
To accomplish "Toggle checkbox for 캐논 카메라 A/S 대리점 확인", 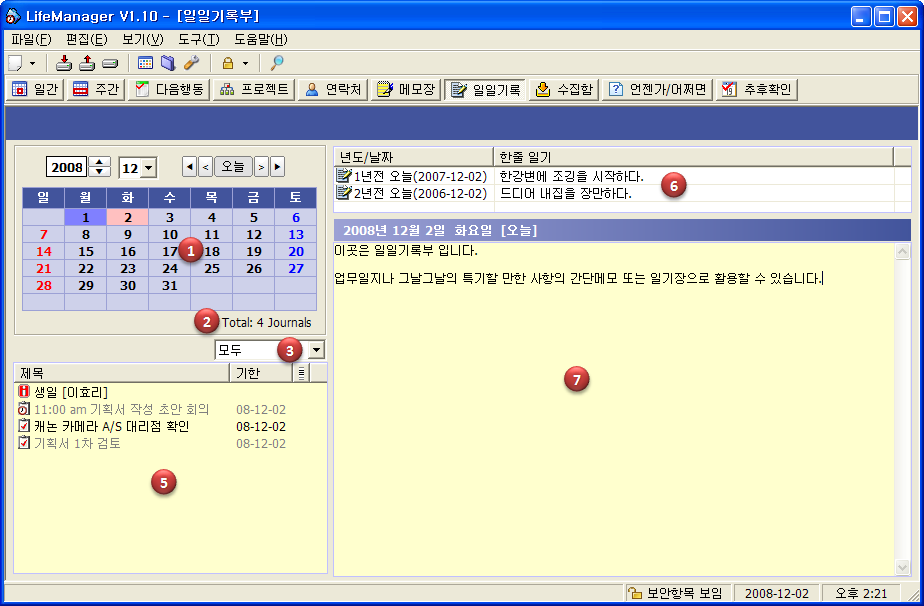I will (24, 426).
